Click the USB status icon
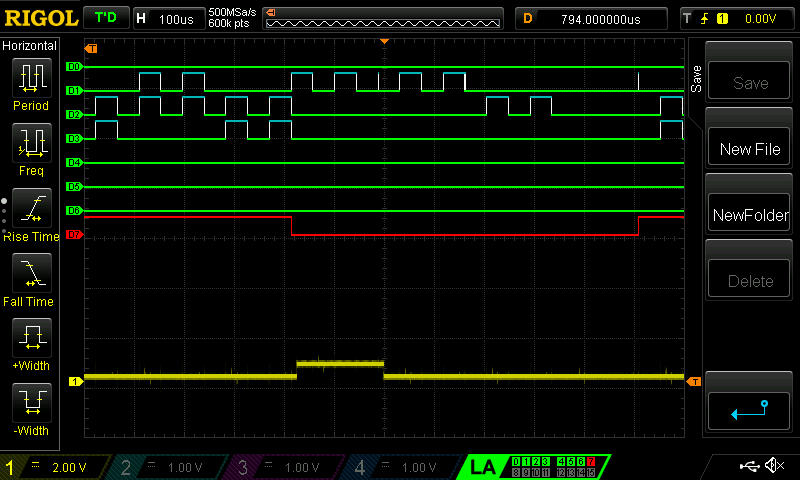Image resolution: width=800 pixels, height=480 pixels. click(x=749, y=466)
